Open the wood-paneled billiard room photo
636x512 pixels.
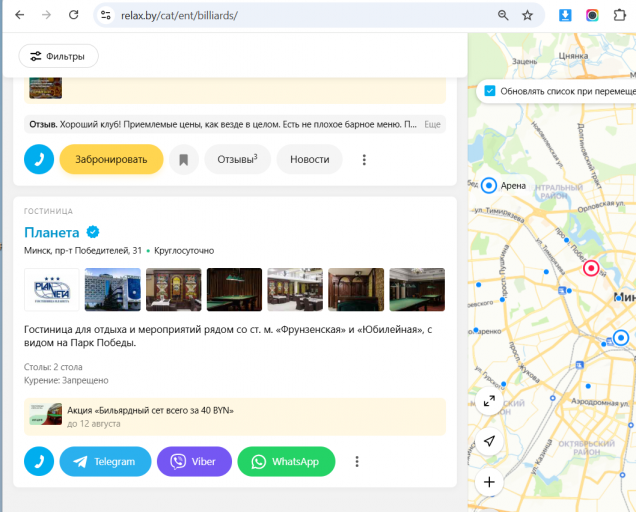pos(356,290)
